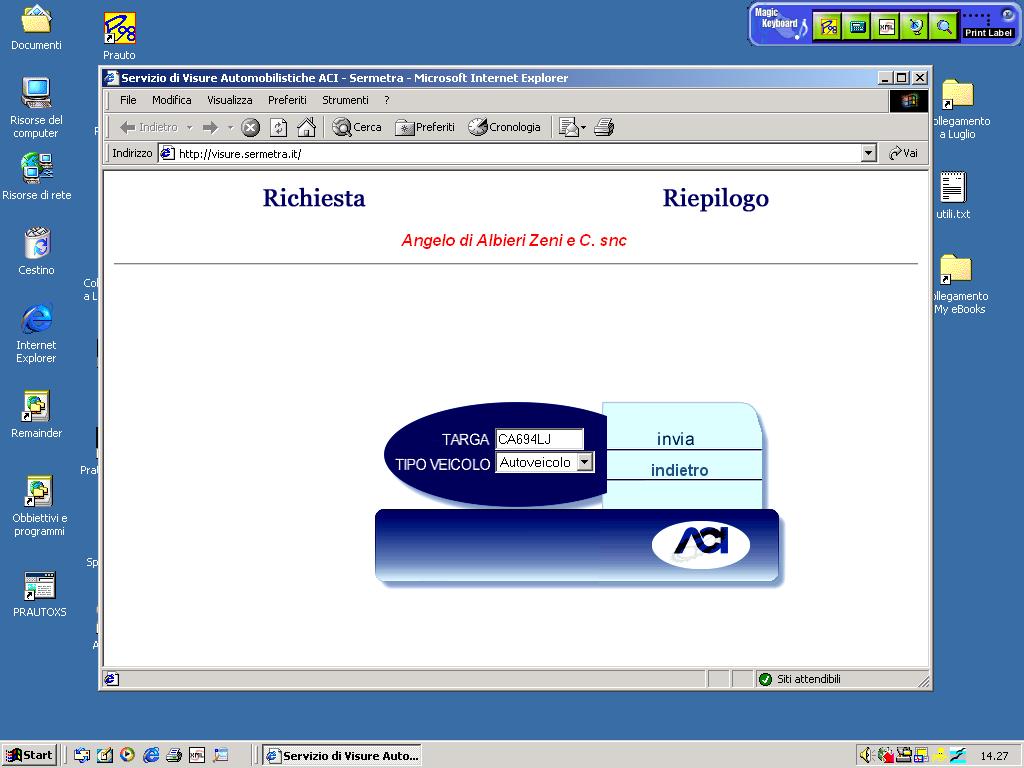Click the ACI logo on the form
Image resolution: width=1024 pixels, height=768 pixels.
coord(701,543)
